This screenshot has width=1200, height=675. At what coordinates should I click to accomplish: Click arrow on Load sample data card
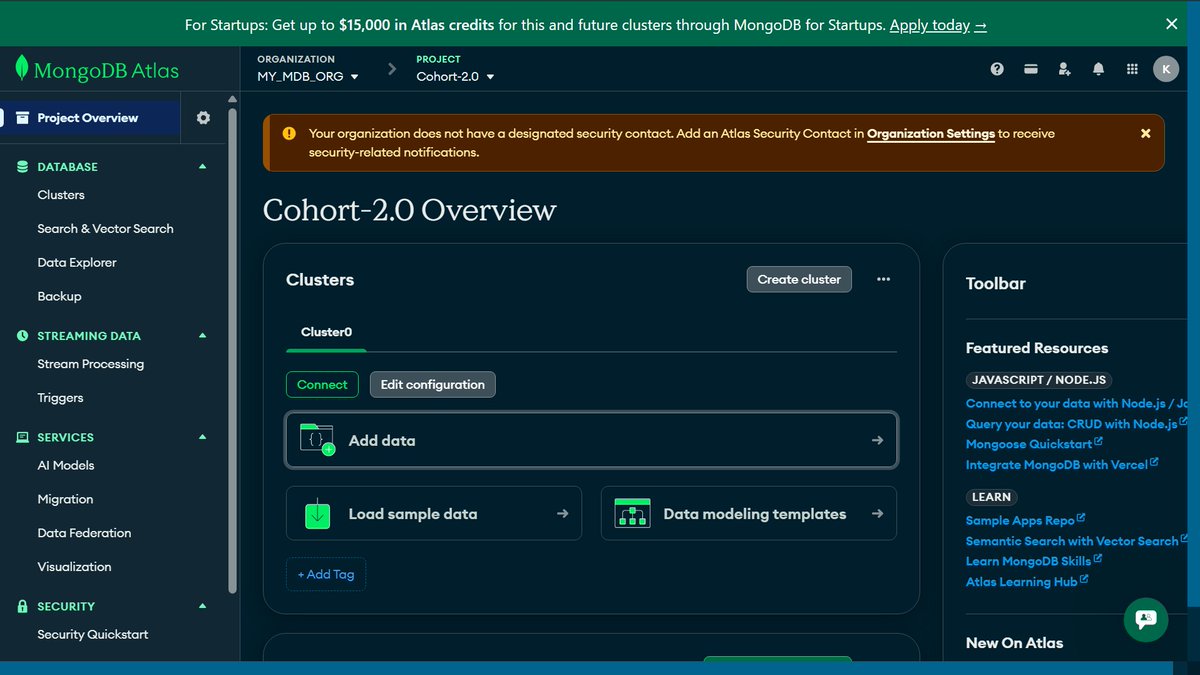pyautogui.click(x=562, y=514)
